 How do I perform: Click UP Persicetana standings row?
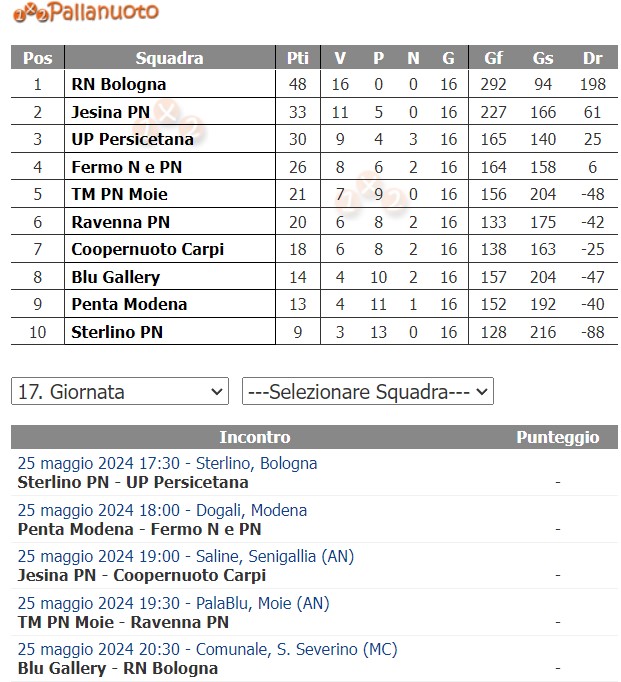(132, 139)
